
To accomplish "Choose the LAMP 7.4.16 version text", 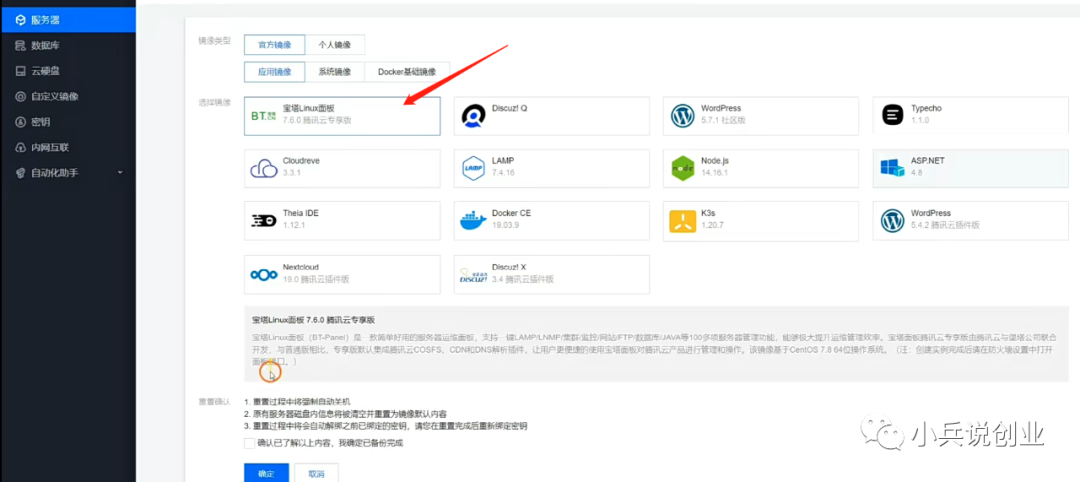I will (503, 172).
